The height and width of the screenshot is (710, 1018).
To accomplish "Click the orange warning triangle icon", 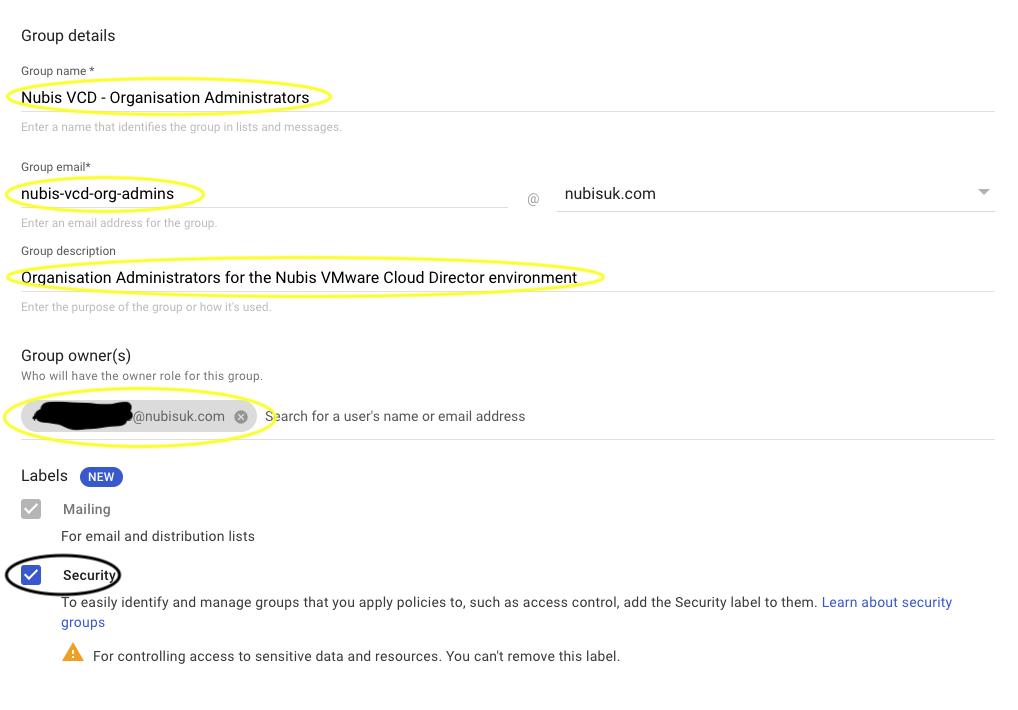I will pyautogui.click(x=73, y=653).
